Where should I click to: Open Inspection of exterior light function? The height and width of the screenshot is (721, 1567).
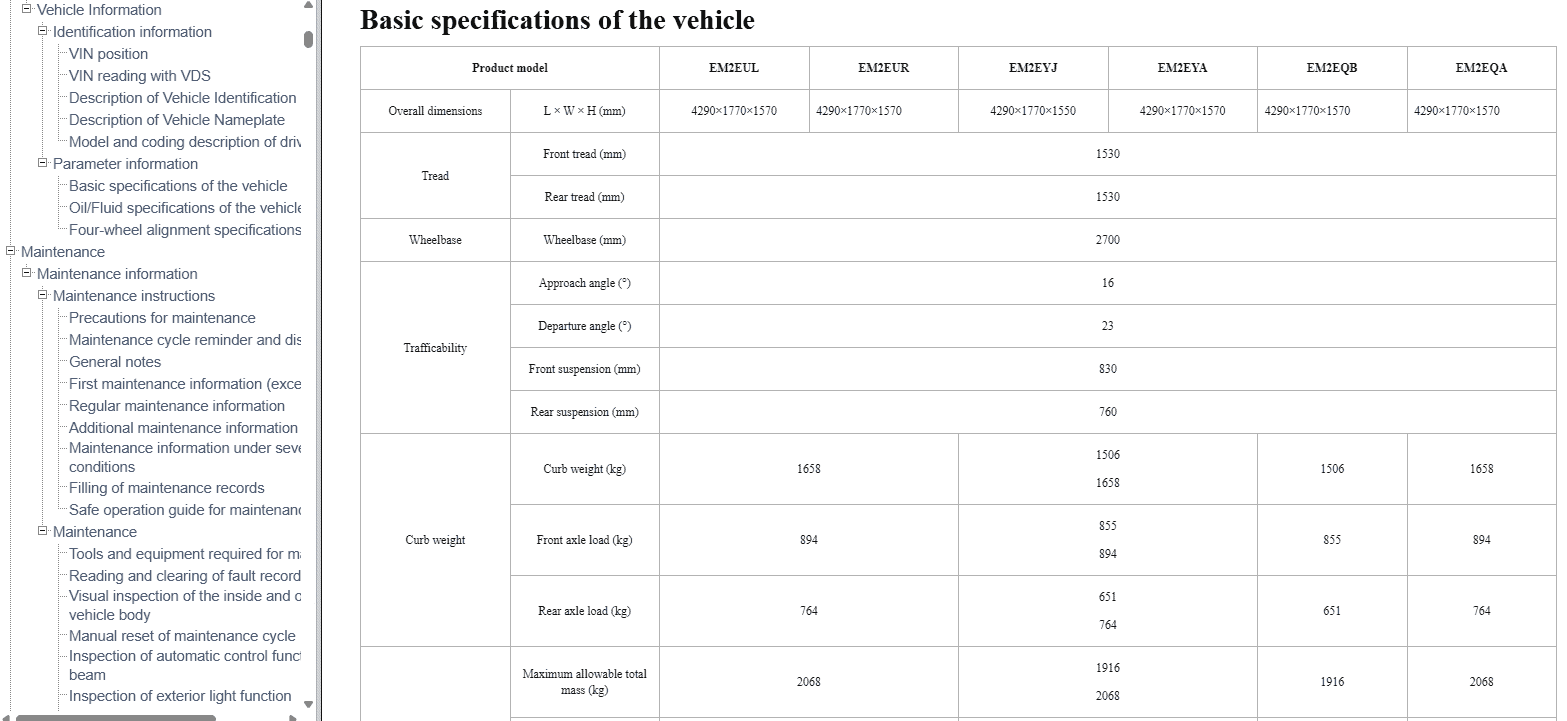tap(180, 696)
